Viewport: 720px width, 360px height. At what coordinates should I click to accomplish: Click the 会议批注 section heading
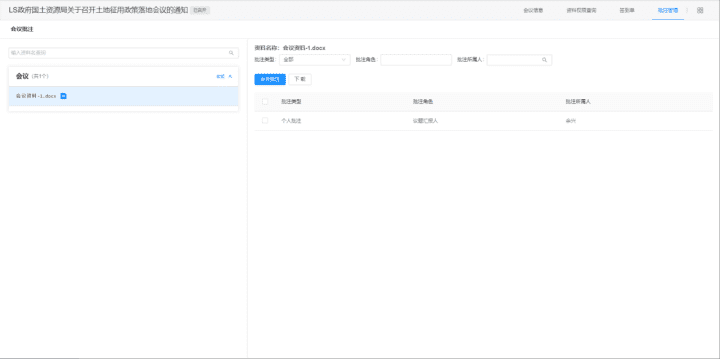coord(22,29)
